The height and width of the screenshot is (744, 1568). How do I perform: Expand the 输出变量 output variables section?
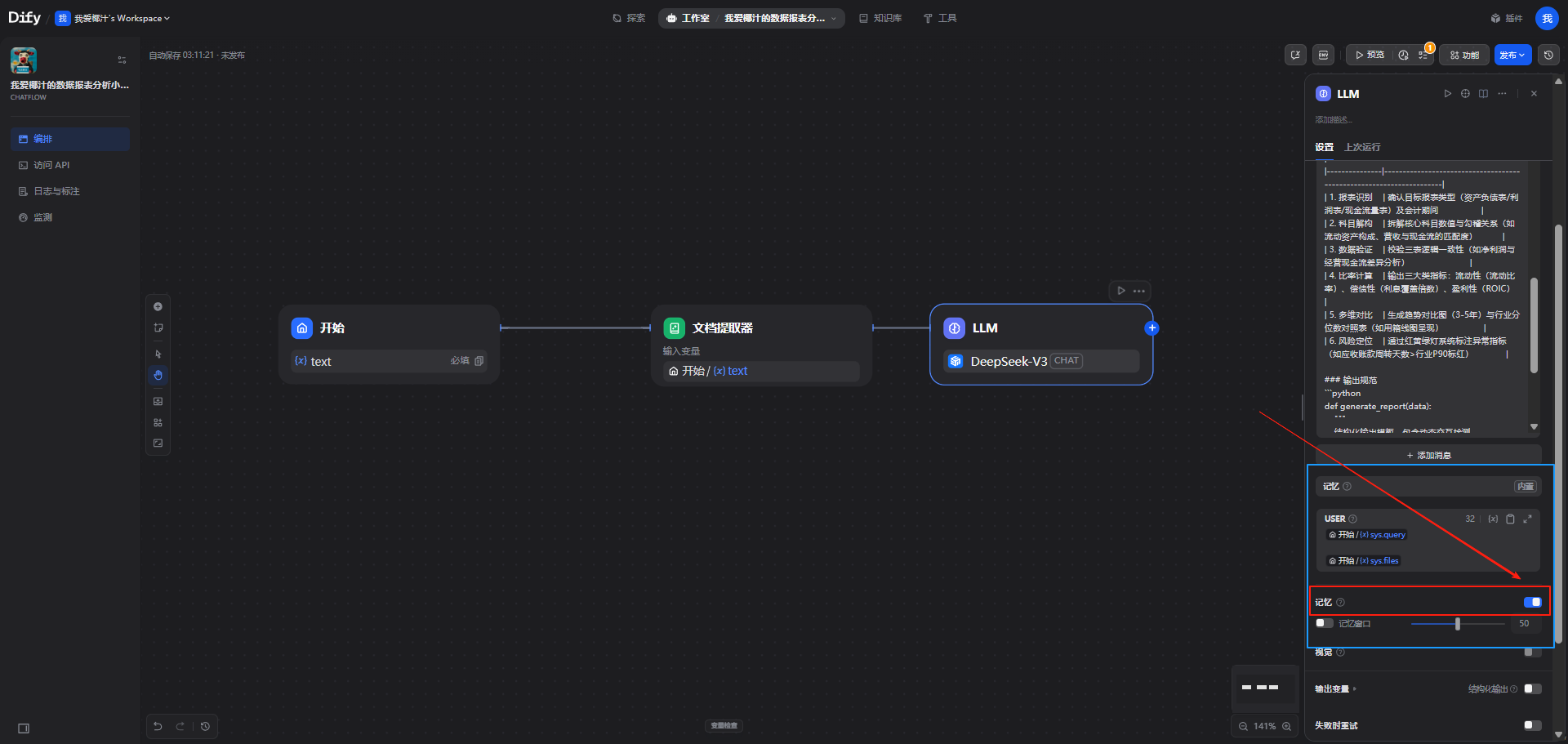click(1335, 688)
